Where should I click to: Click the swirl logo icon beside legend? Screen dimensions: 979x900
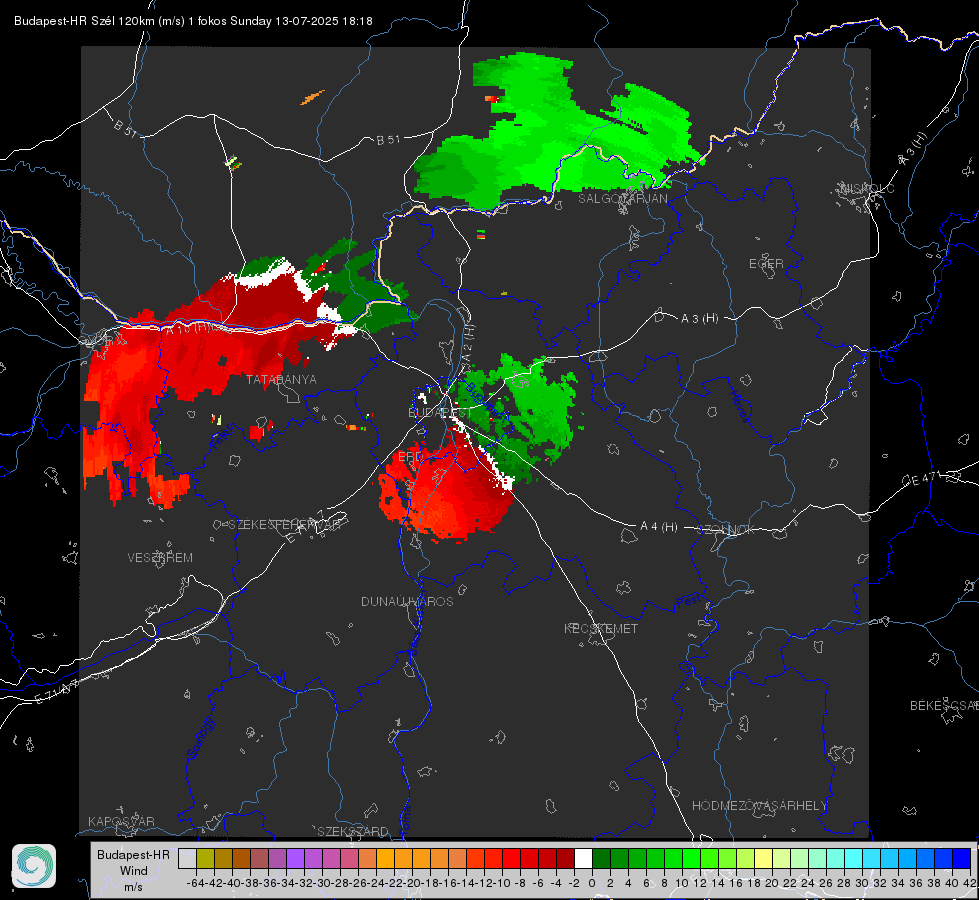(34, 866)
